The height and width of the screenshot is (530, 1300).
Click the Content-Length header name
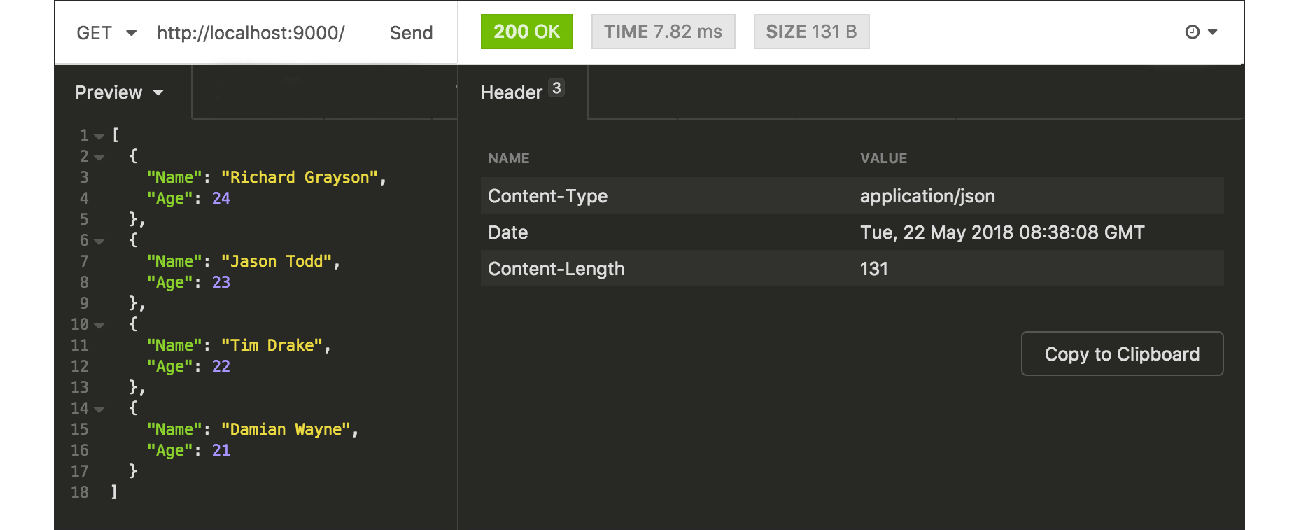click(556, 268)
